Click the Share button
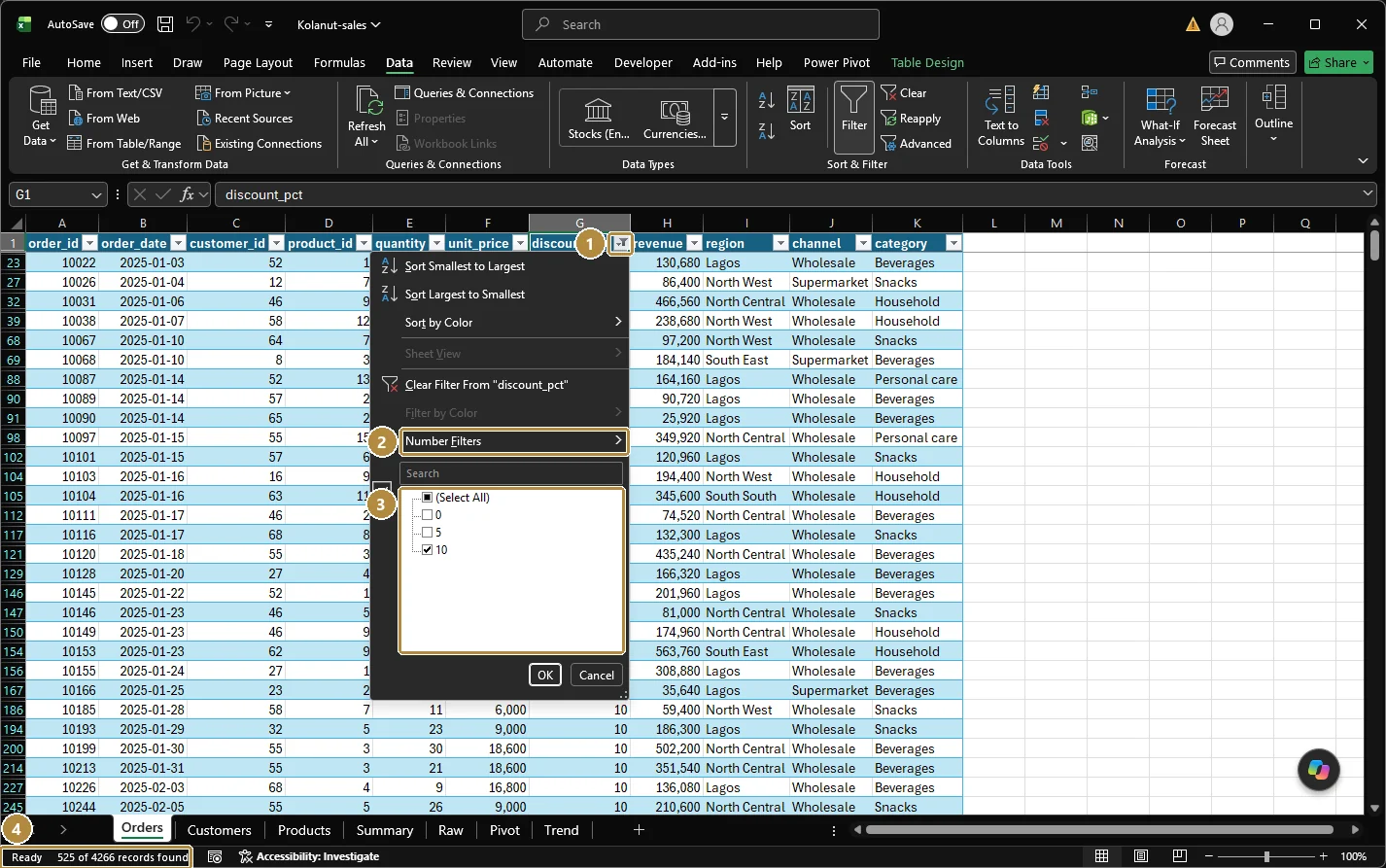The image size is (1386, 868). click(x=1338, y=62)
